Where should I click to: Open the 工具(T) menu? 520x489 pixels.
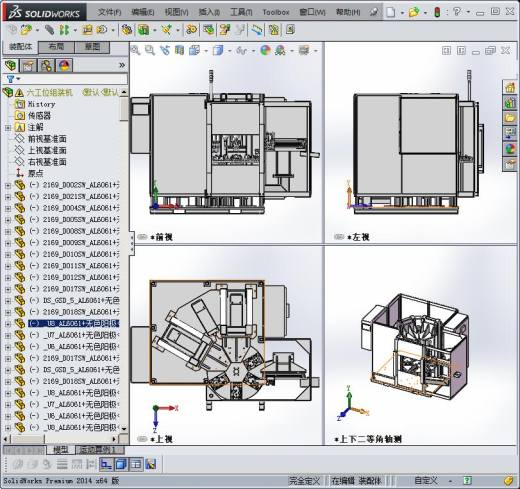tap(241, 12)
